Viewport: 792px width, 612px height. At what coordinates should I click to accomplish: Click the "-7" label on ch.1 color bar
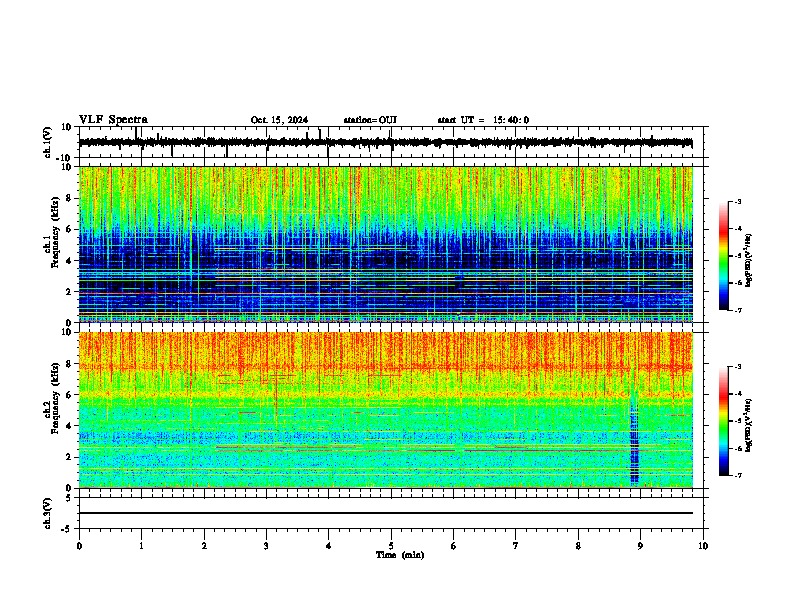(x=738, y=310)
